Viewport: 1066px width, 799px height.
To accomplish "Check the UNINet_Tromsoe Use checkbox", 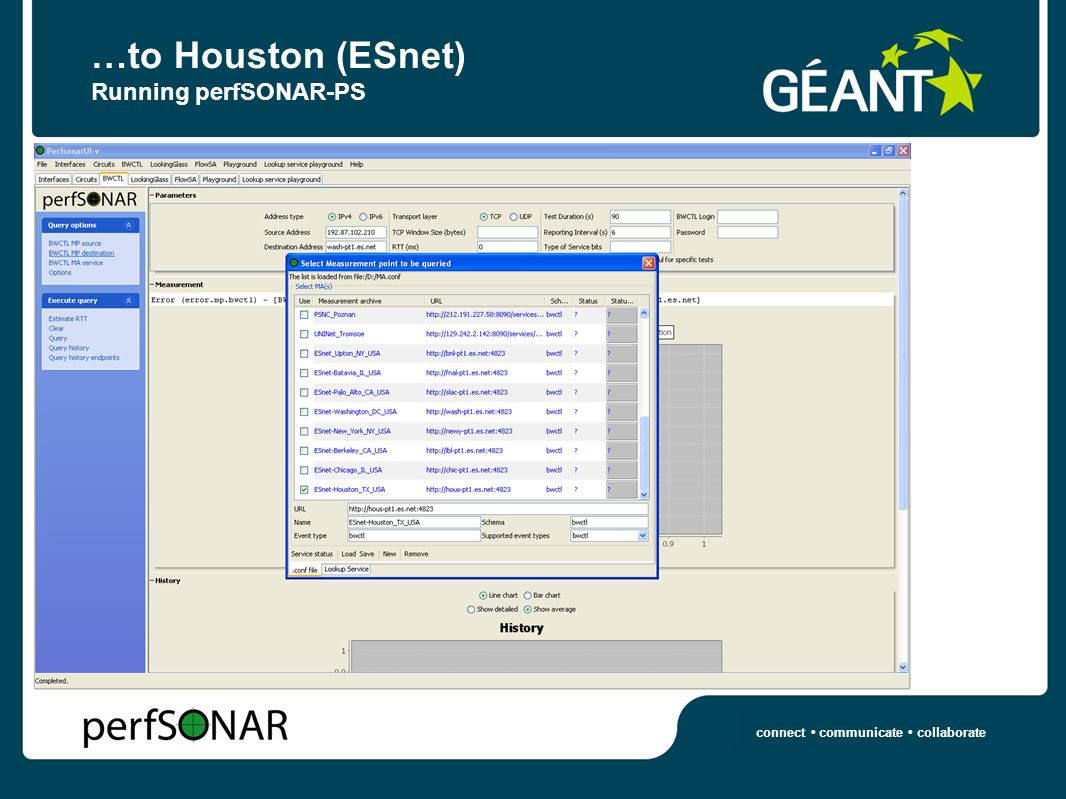I will pyautogui.click(x=304, y=334).
